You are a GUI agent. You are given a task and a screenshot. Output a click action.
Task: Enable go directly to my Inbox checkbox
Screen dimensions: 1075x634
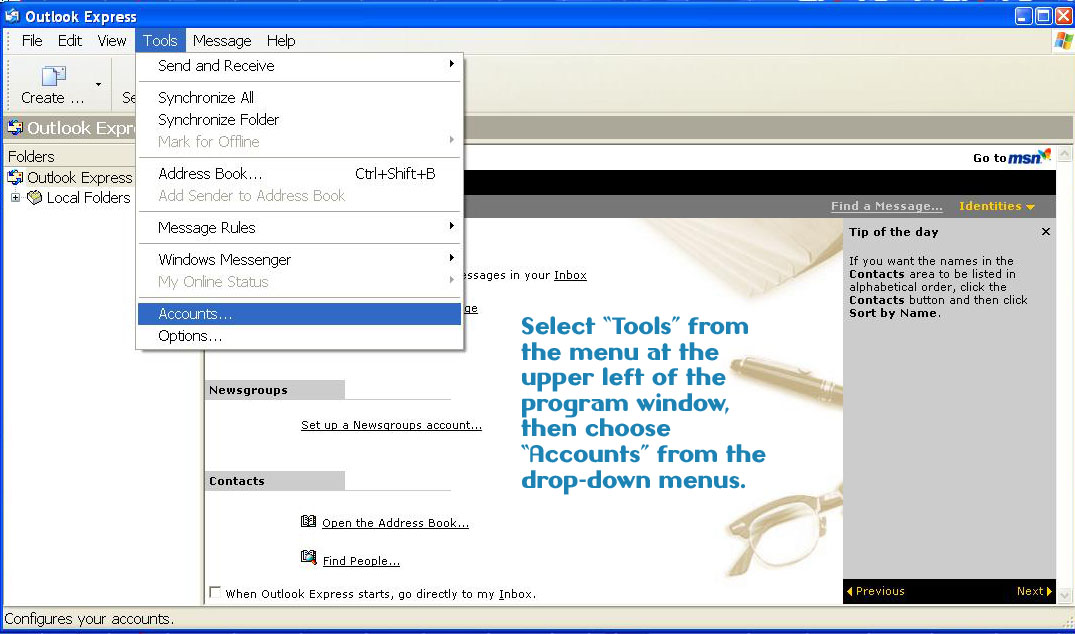coord(215,593)
